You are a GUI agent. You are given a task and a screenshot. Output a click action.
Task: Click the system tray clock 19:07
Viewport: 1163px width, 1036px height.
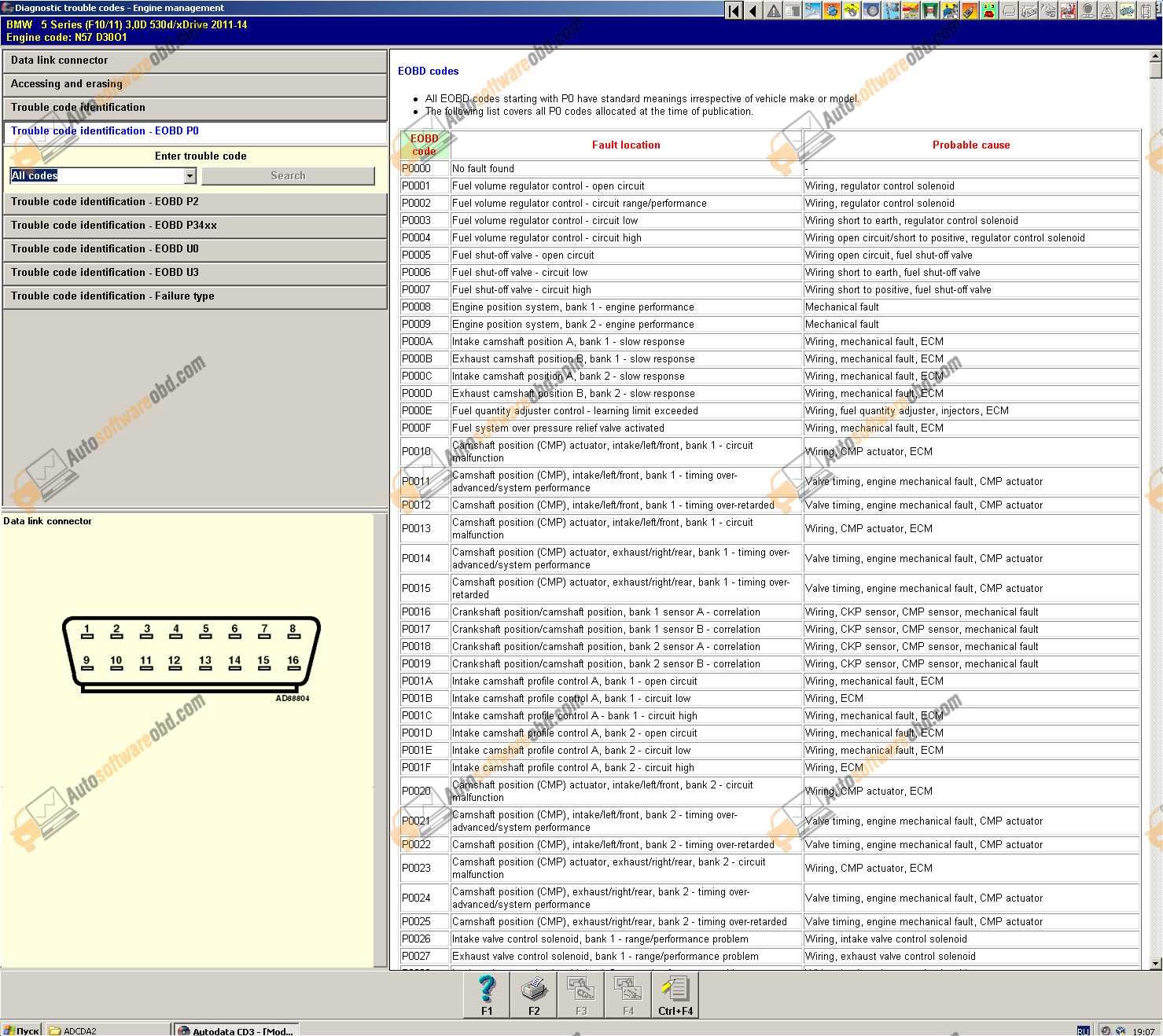coord(1143,1030)
